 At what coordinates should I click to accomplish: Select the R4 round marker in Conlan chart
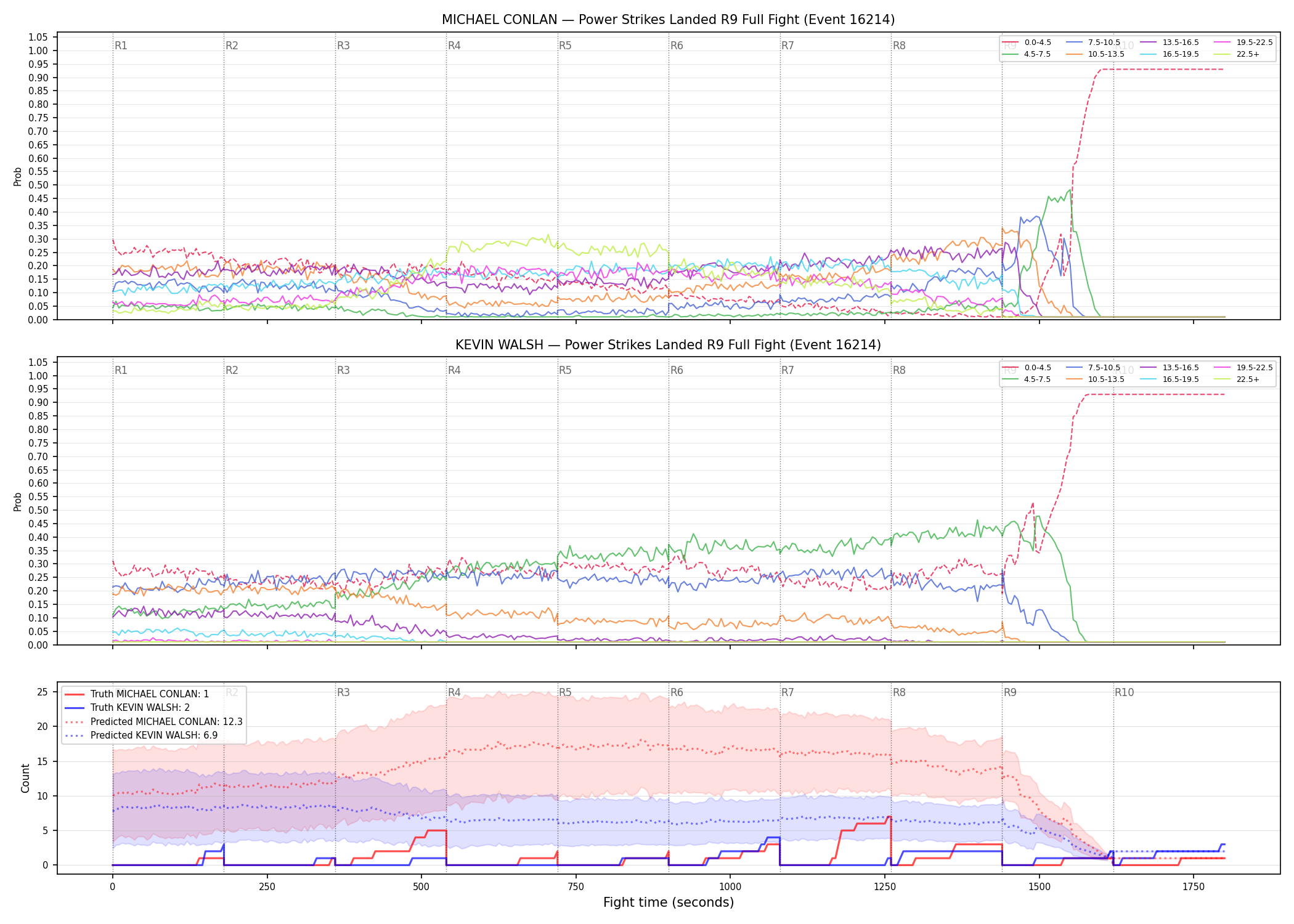click(x=454, y=46)
